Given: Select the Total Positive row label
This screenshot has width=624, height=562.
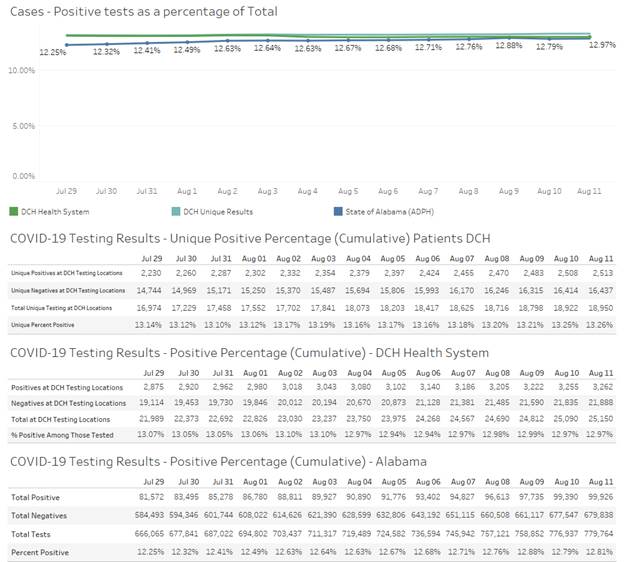Looking at the screenshot, I should pos(35,498).
